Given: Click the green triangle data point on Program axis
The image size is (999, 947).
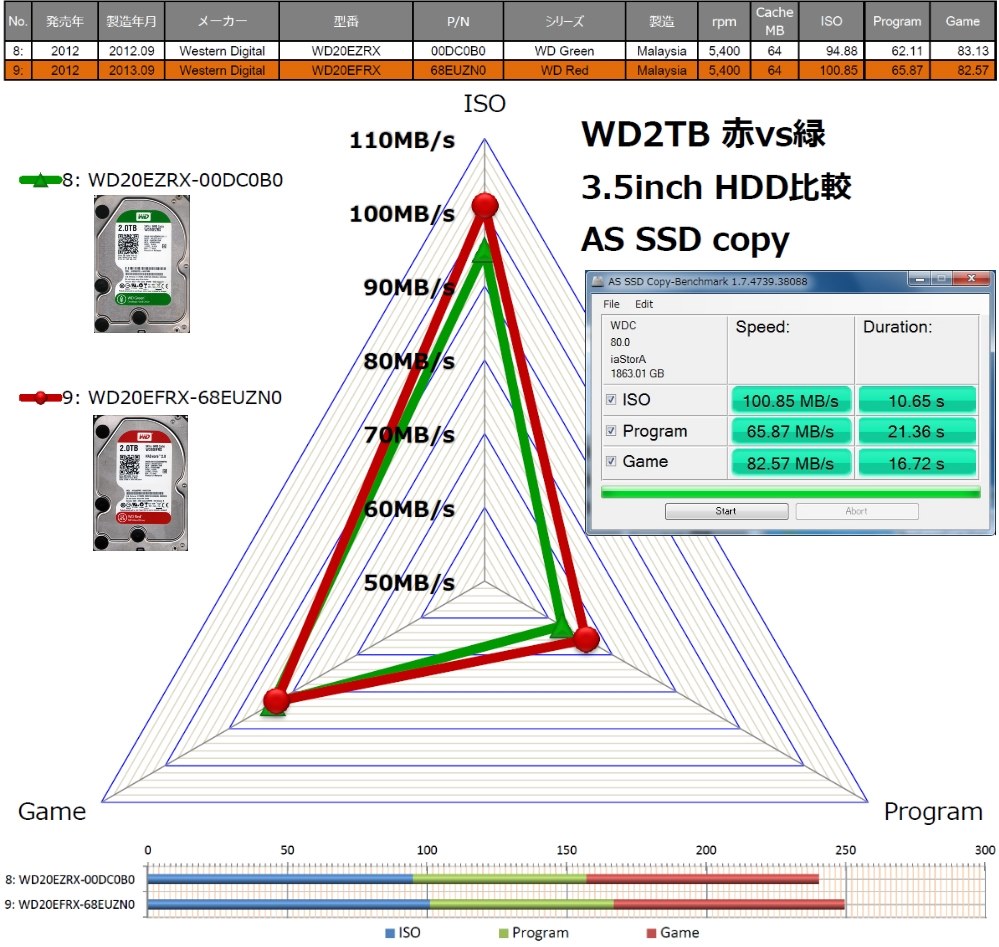Looking at the screenshot, I should click(x=561, y=629).
